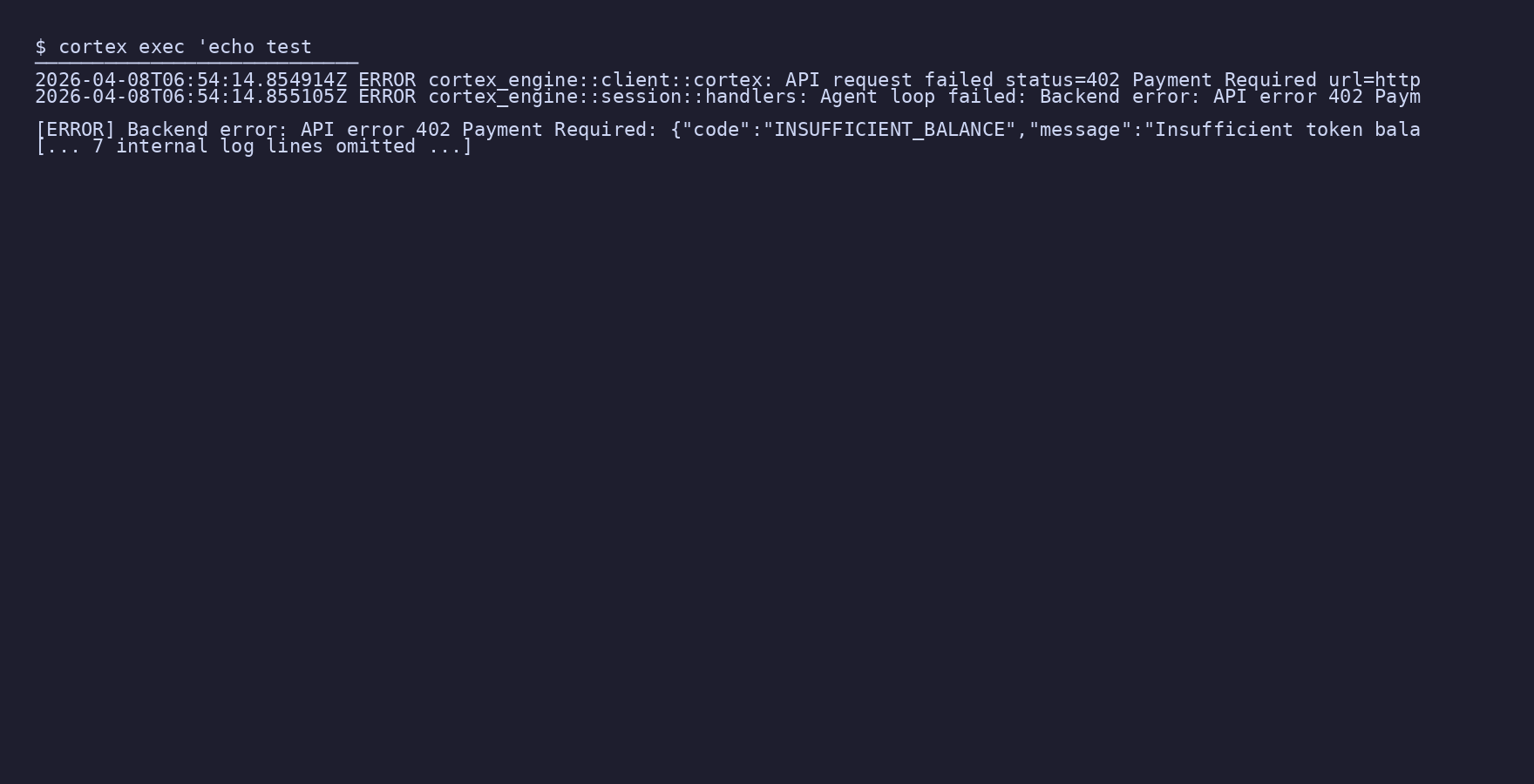This screenshot has height=784, width=1534.
Task: Click the horizontal separator line under command
Action: coord(197,63)
